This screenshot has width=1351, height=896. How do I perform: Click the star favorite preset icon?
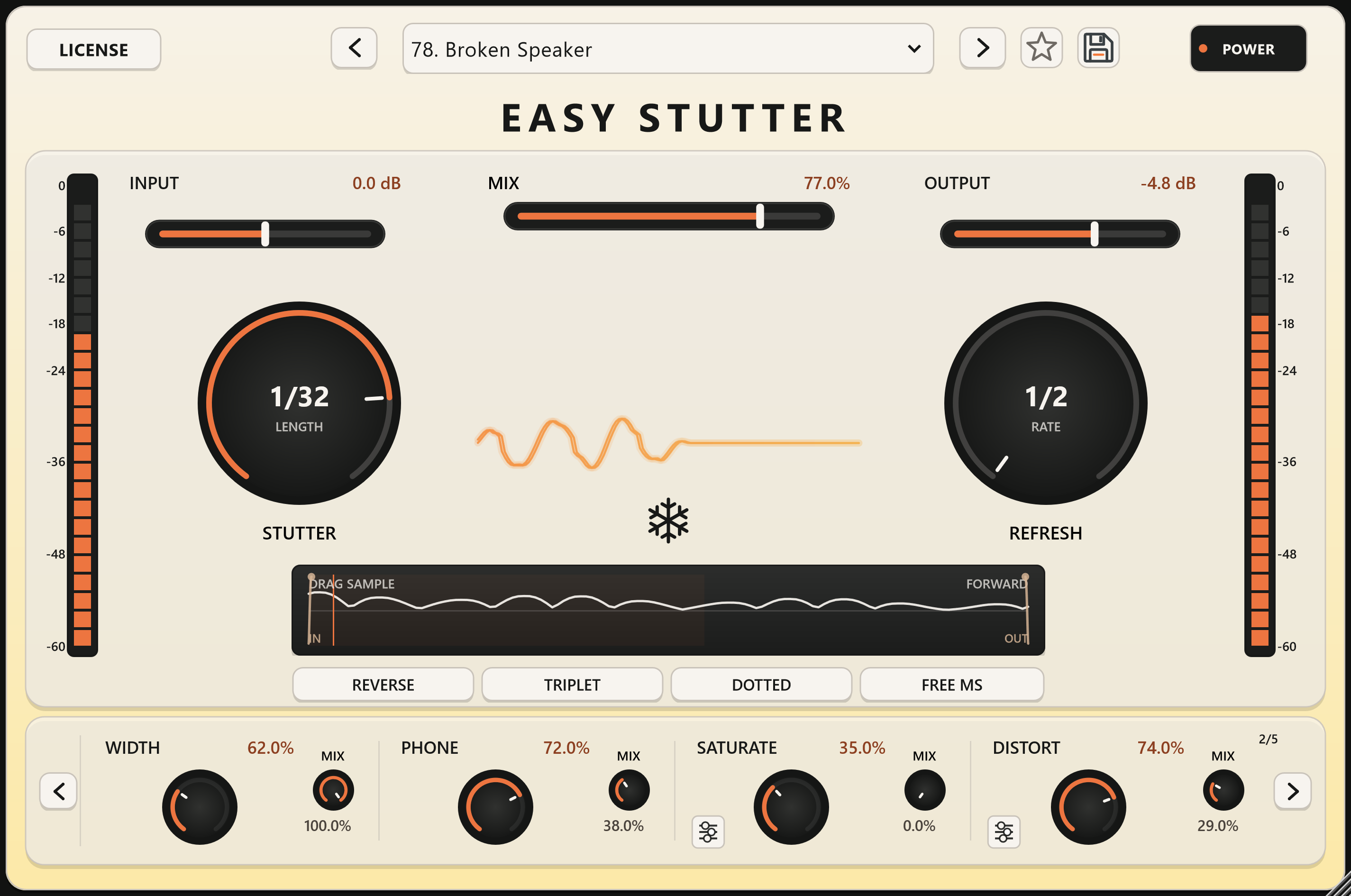click(x=1041, y=48)
